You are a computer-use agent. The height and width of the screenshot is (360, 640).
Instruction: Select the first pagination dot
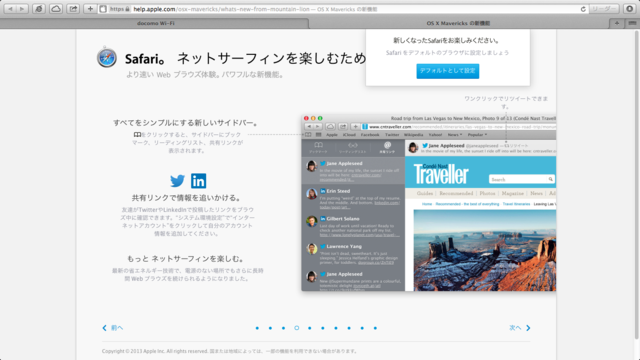pyautogui.click(x=257, y=328)
